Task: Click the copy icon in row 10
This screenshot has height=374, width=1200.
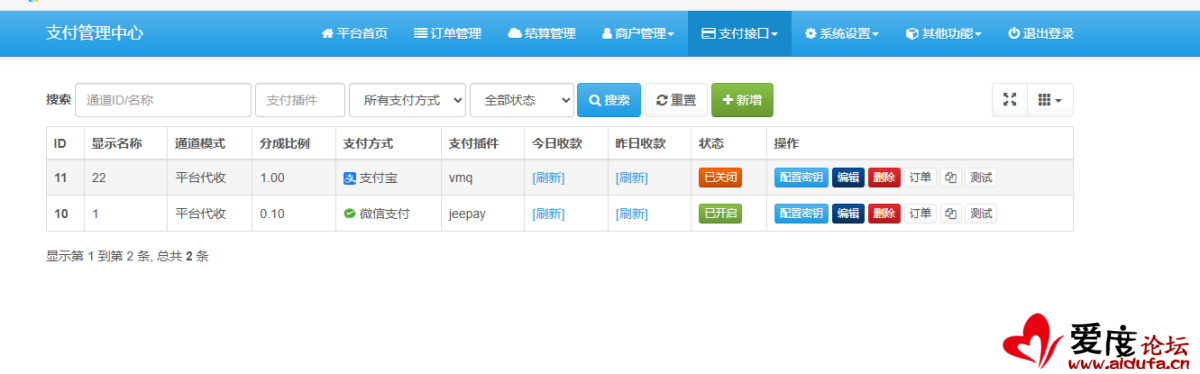Action: pyautogui.click(x=951, y=213)
